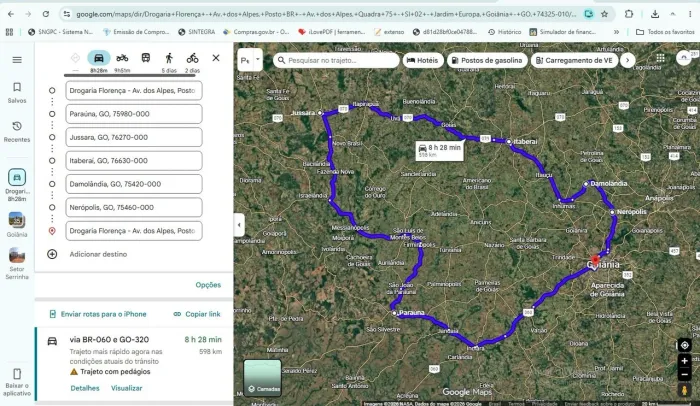Show more bookmarks chevron
The height and width of the screenshot is (406, 700).
pos(617,32)
